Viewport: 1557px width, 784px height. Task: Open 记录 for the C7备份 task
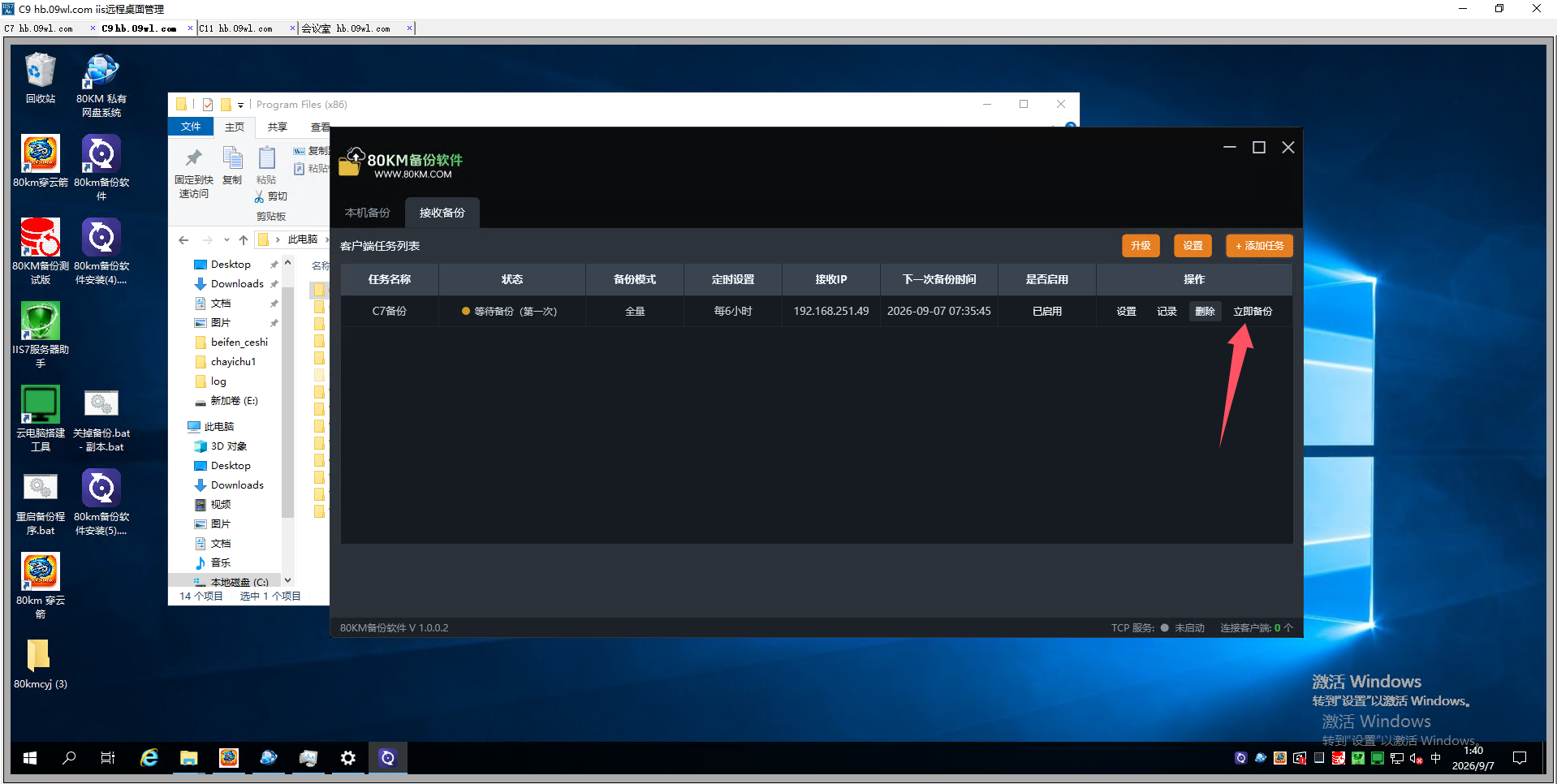[x=1167, y=312]
